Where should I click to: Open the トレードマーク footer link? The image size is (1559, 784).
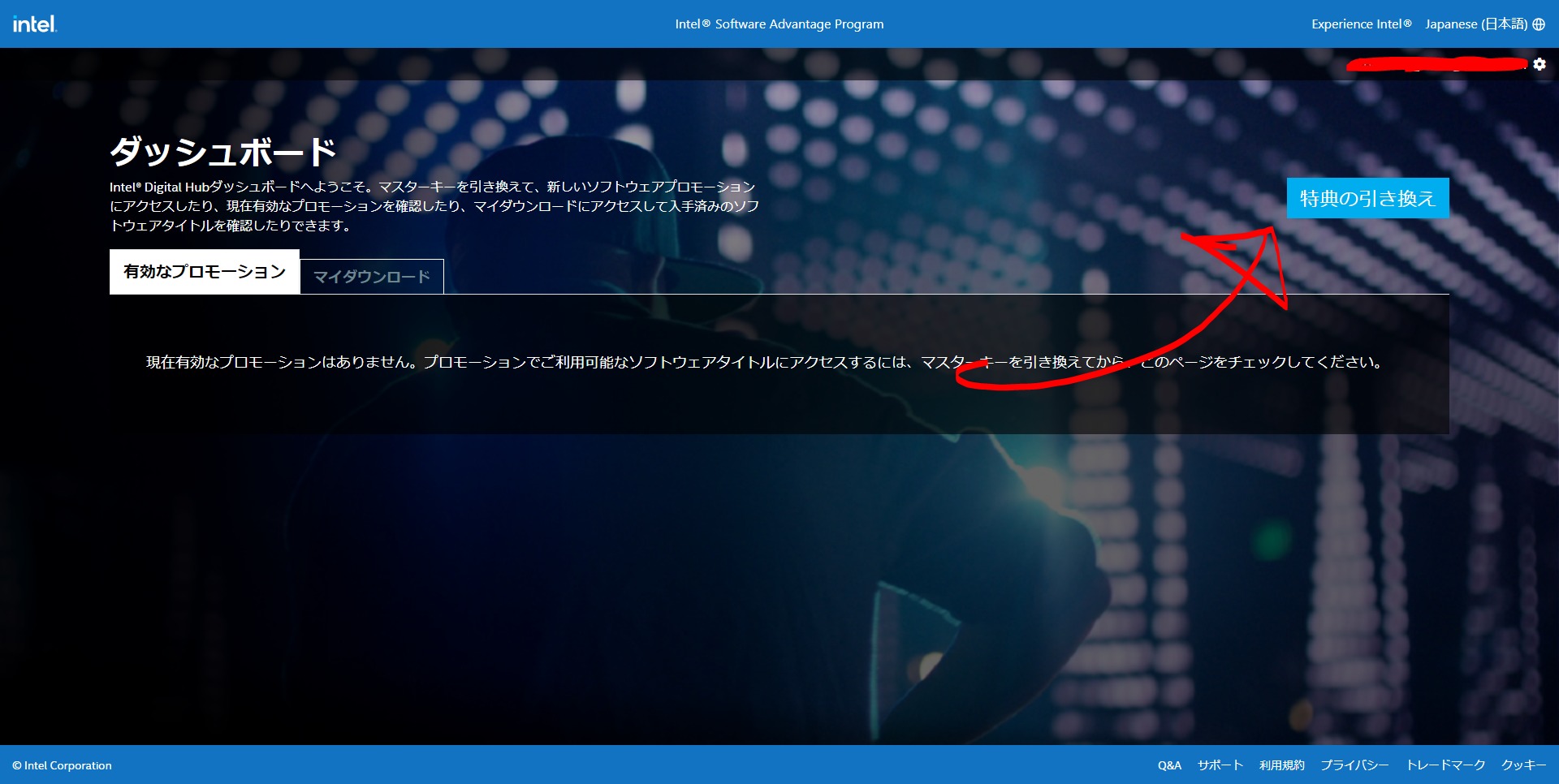point(1446,765)
